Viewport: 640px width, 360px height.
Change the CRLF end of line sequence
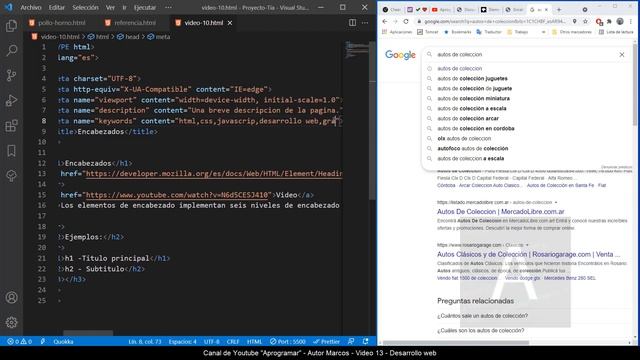click(x=233, y=342)
